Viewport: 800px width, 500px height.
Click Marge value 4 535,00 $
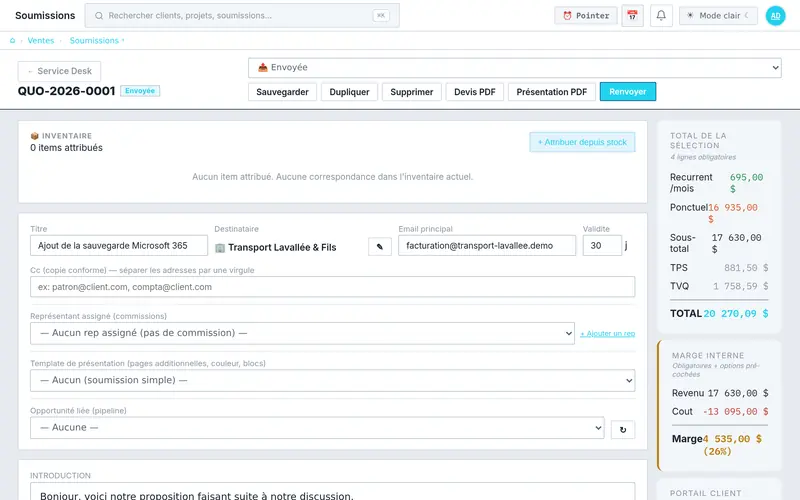point(732,445)
